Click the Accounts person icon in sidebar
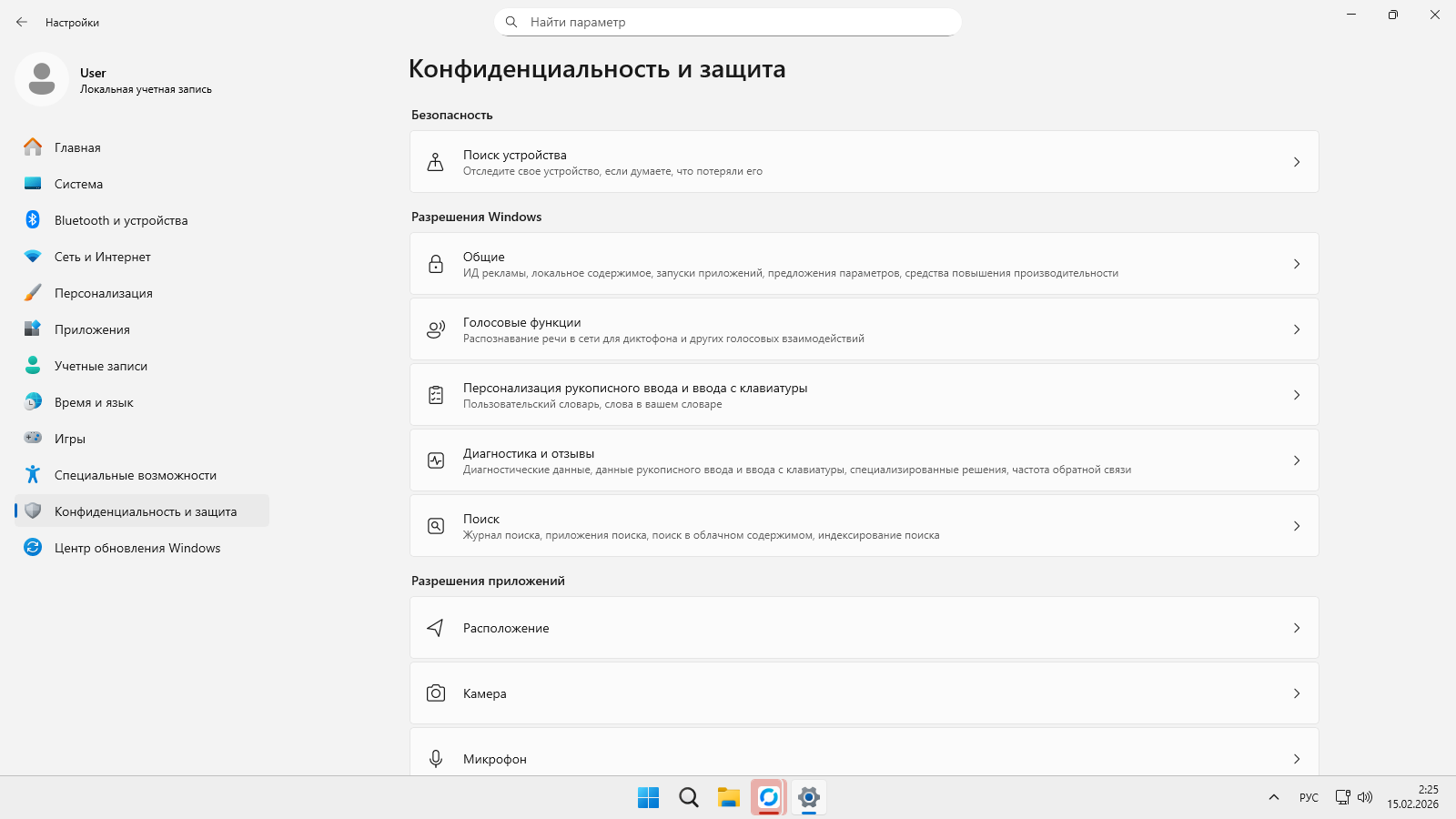This screenshot has height=819, width=1456. pyautogui.click(x=33, y=365)
